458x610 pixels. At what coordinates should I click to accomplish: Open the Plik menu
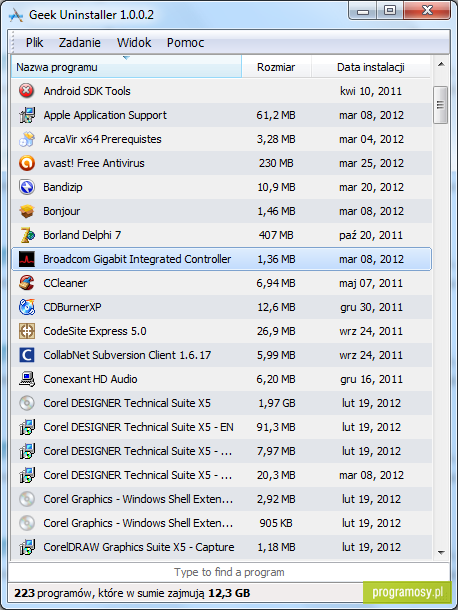34,42
